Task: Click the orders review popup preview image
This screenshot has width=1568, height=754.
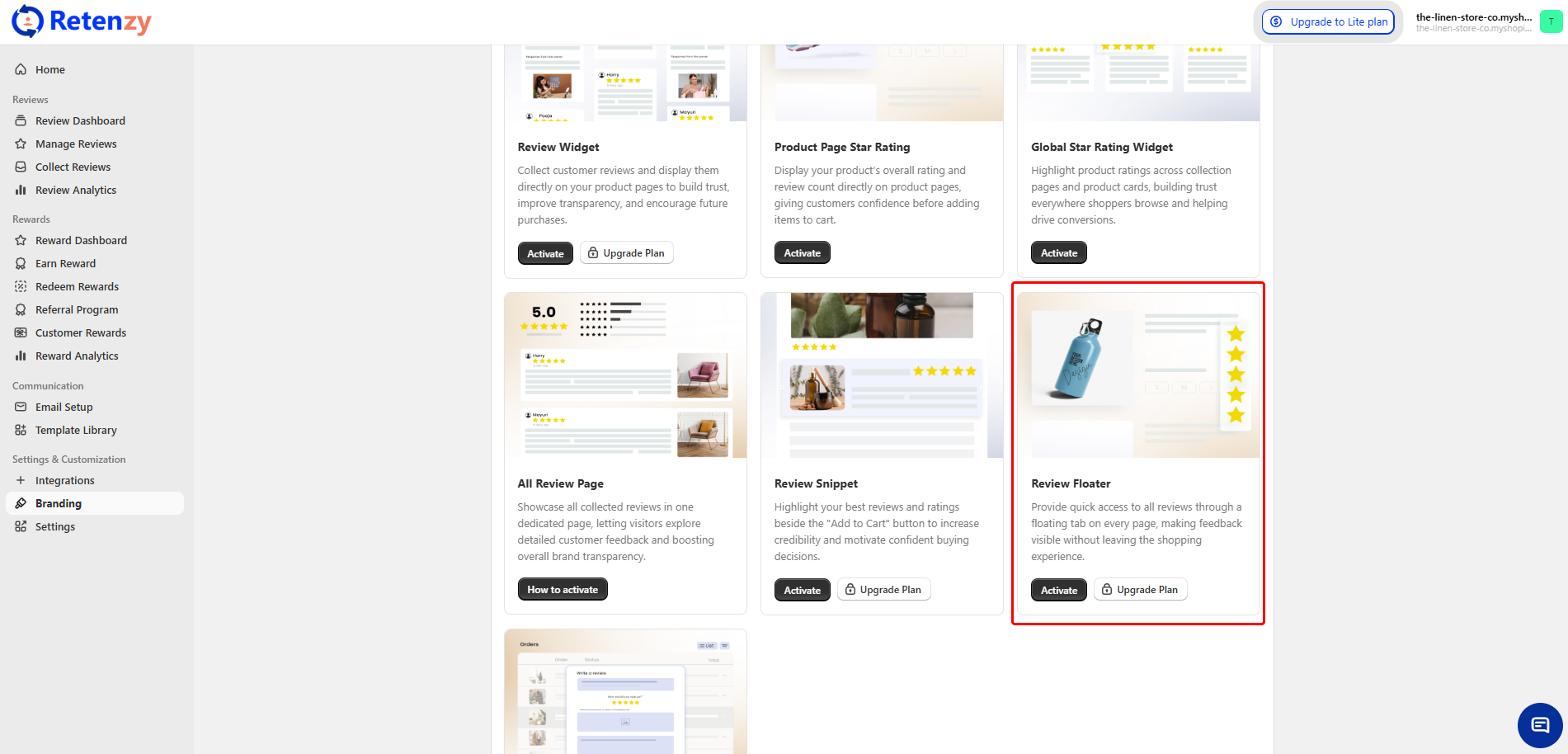Action: point(625,692)
